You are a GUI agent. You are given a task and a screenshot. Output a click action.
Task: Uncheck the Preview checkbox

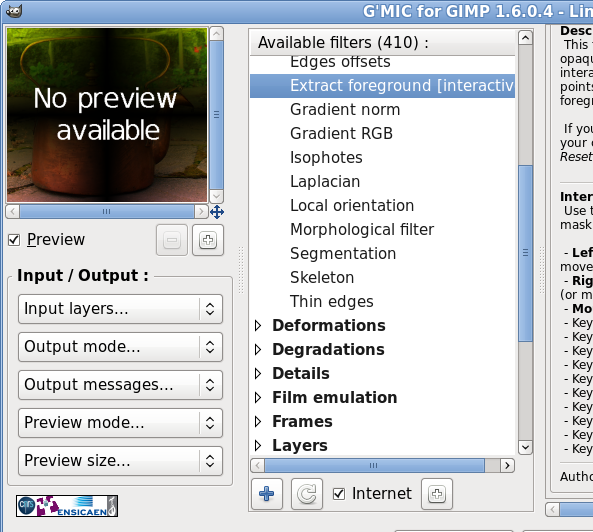tap(14, 240)
